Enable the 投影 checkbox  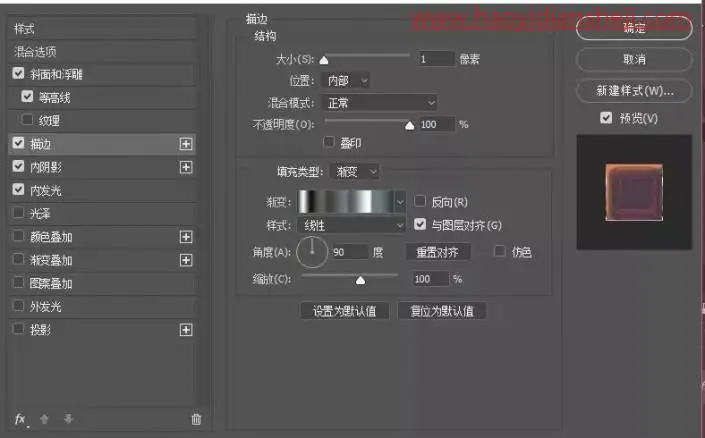coord(18,329)
